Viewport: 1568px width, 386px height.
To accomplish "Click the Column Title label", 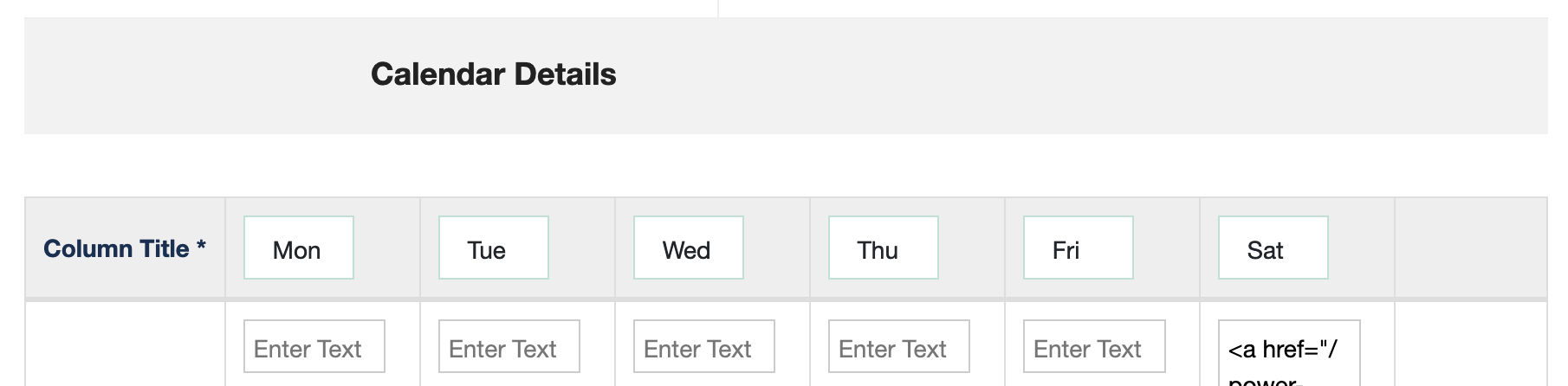I will coord(116,249).
